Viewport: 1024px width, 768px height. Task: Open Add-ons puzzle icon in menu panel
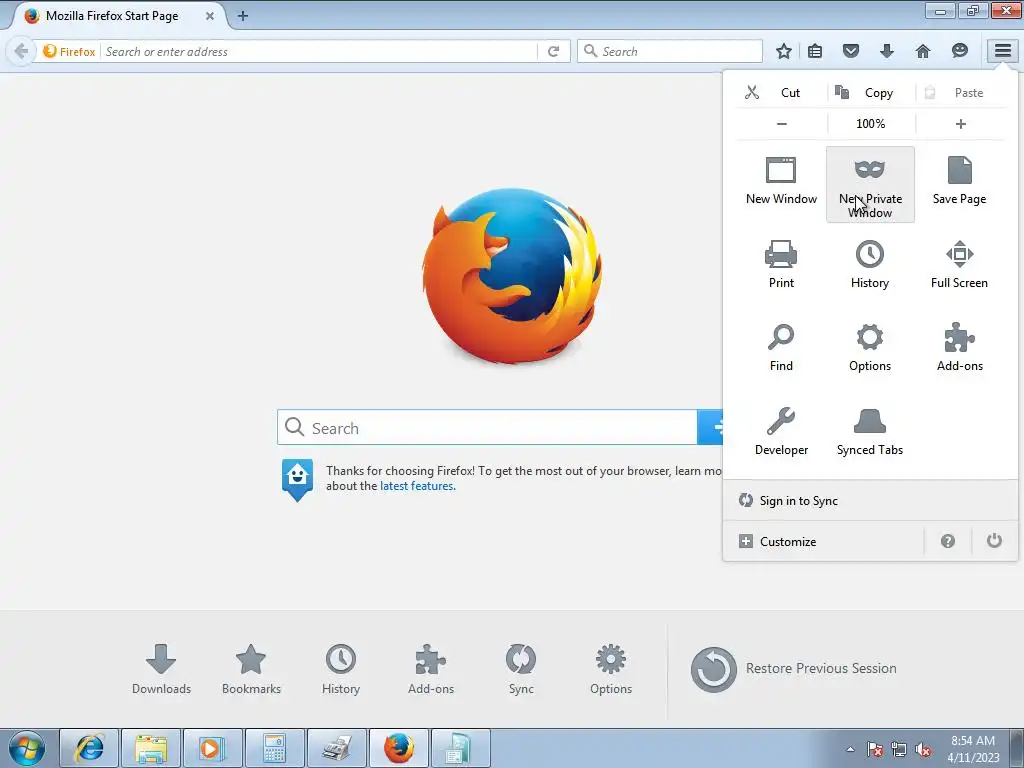click(x=959, y=348)
